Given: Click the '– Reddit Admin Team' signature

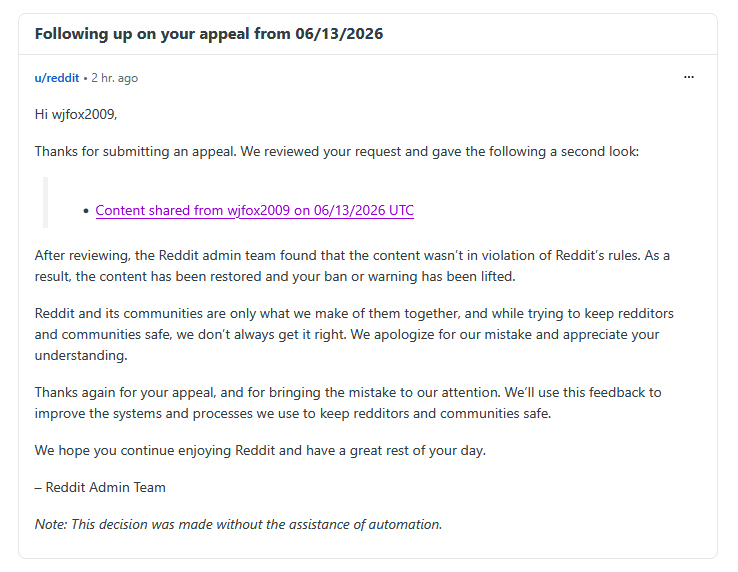Looking at the screenshot, I should coord(100,487).
